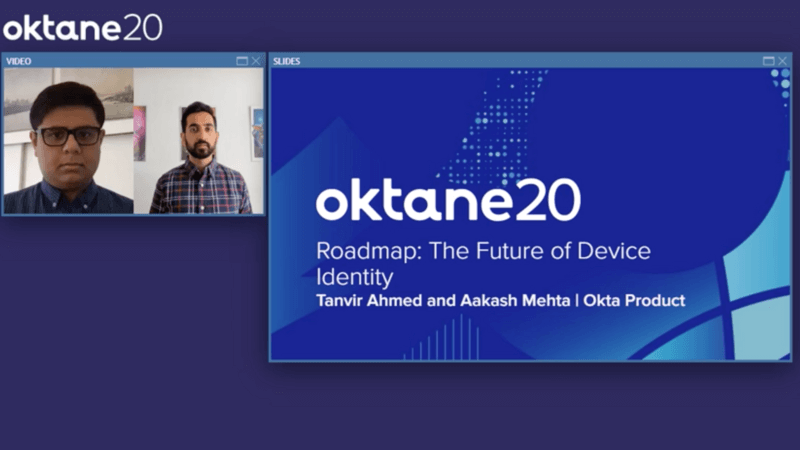Click the SLIDES panel title label
Viewport: 800px width, 450px height.
click(x=287, y=61)
